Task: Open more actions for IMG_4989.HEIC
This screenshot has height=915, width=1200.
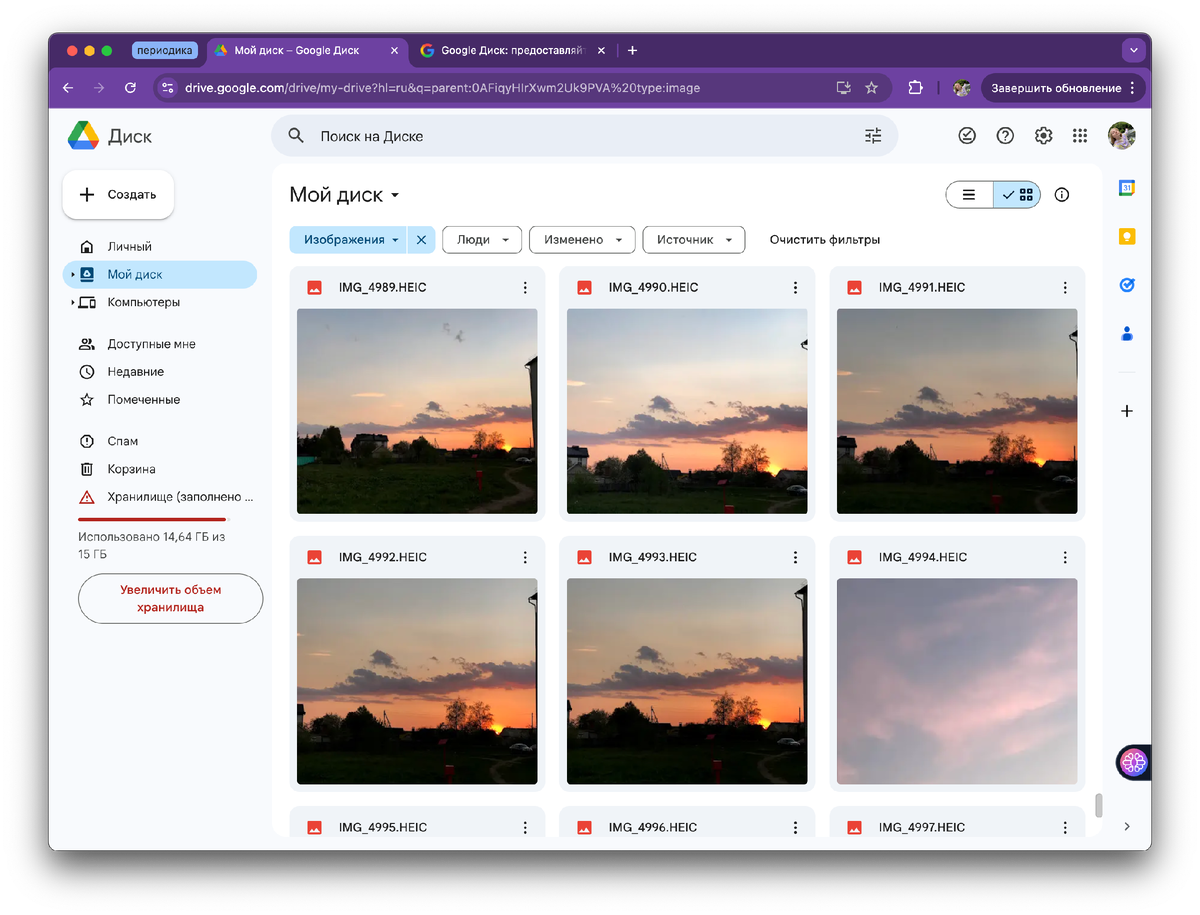Action: coord(525,288)
